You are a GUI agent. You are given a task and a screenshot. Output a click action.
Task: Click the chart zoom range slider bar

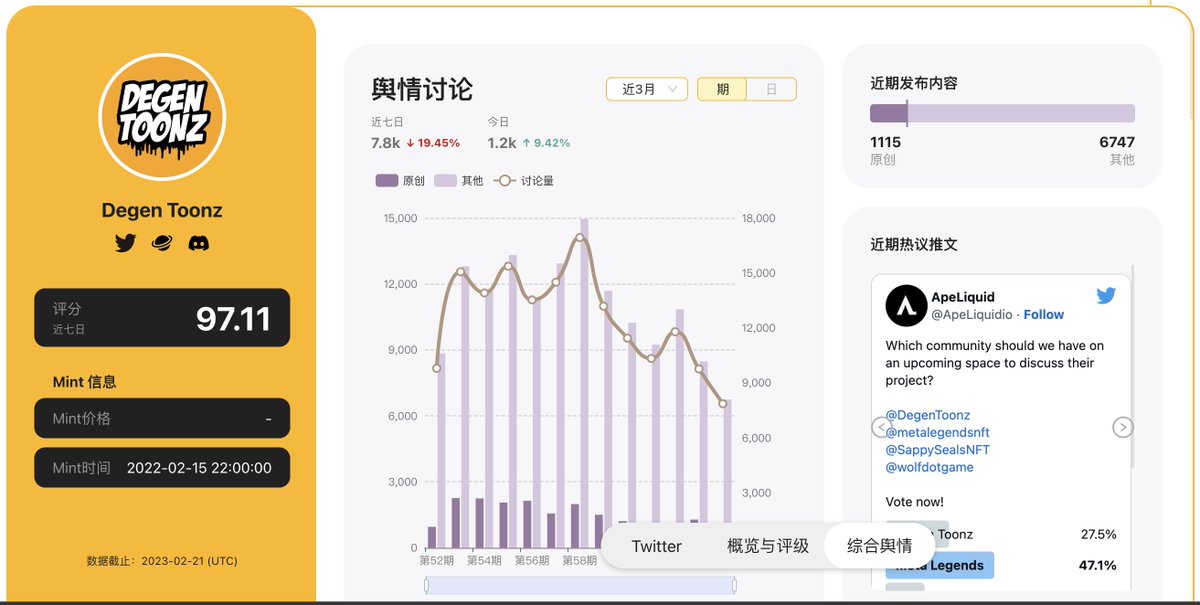pos(581,585)
